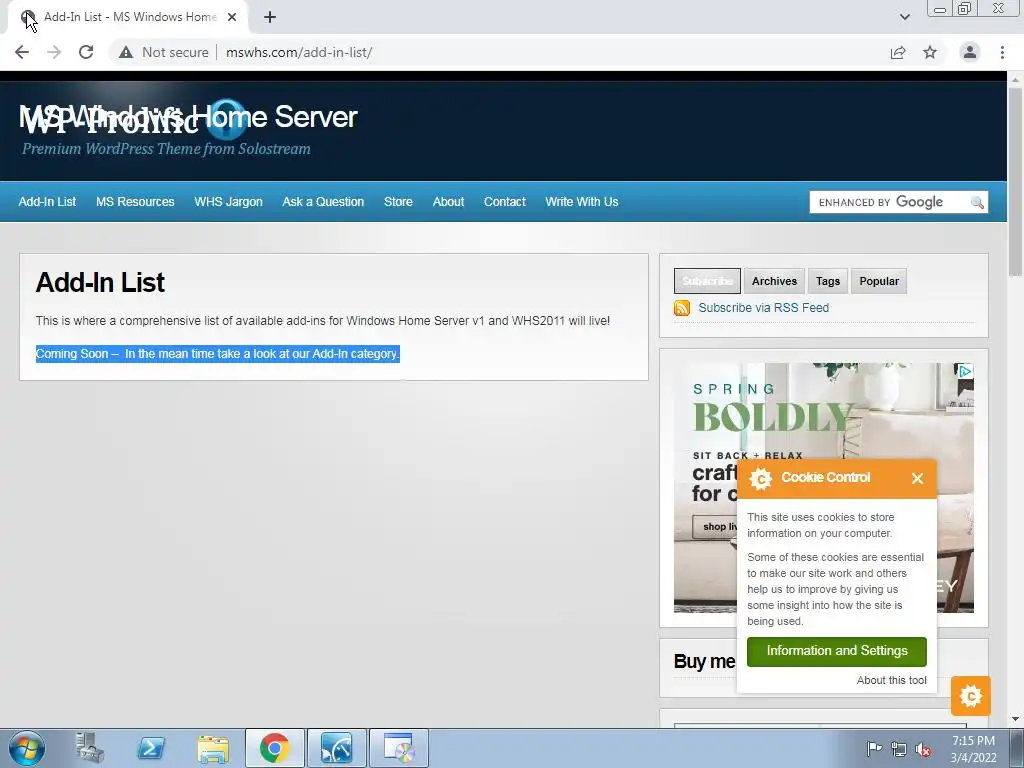Switch to the Popular sidebar tab
Image resolution: width=1024 pixels, height=768 pixels.
tap(879, 281)
